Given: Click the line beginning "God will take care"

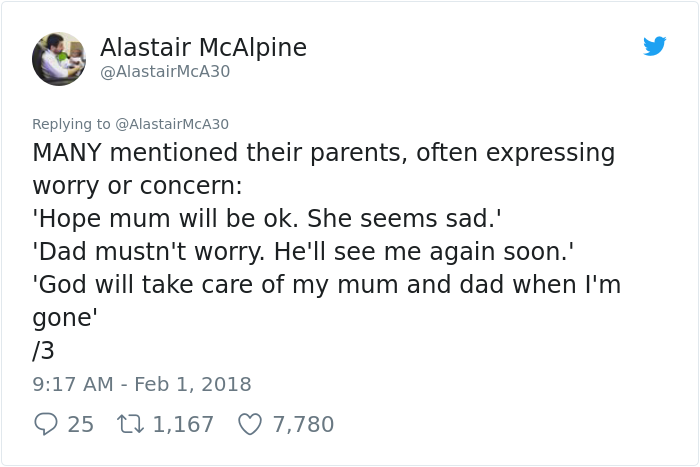Looking at the screenshot, I should pos(326,285).
